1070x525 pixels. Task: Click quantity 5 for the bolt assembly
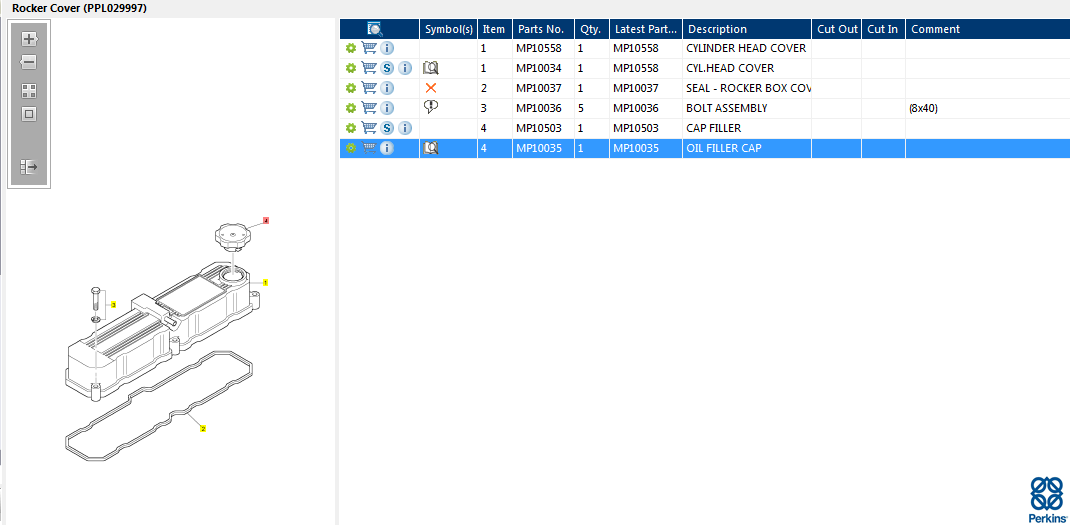click(581, 108)
